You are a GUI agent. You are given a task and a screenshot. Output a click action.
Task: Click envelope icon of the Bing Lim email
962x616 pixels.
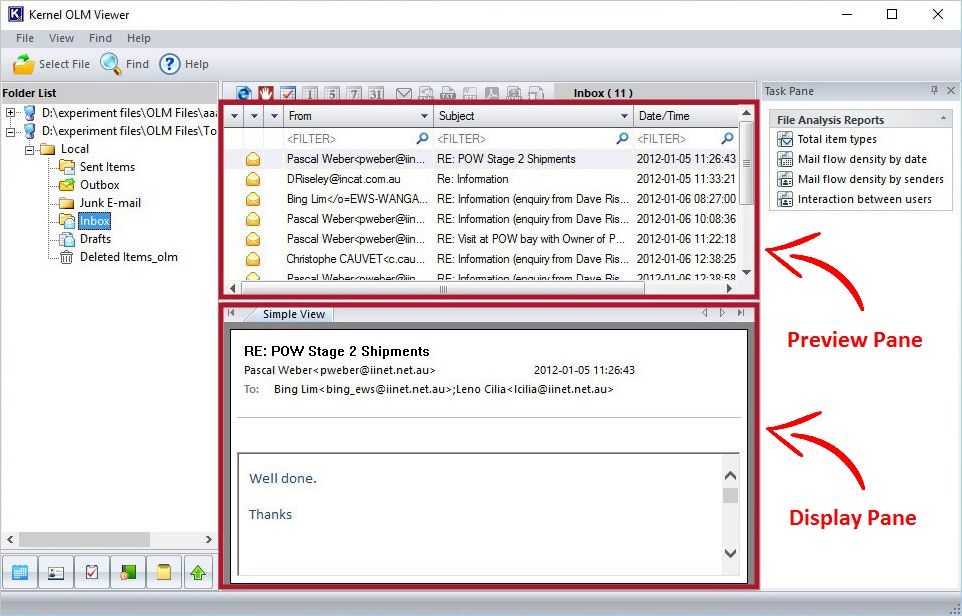253,199
